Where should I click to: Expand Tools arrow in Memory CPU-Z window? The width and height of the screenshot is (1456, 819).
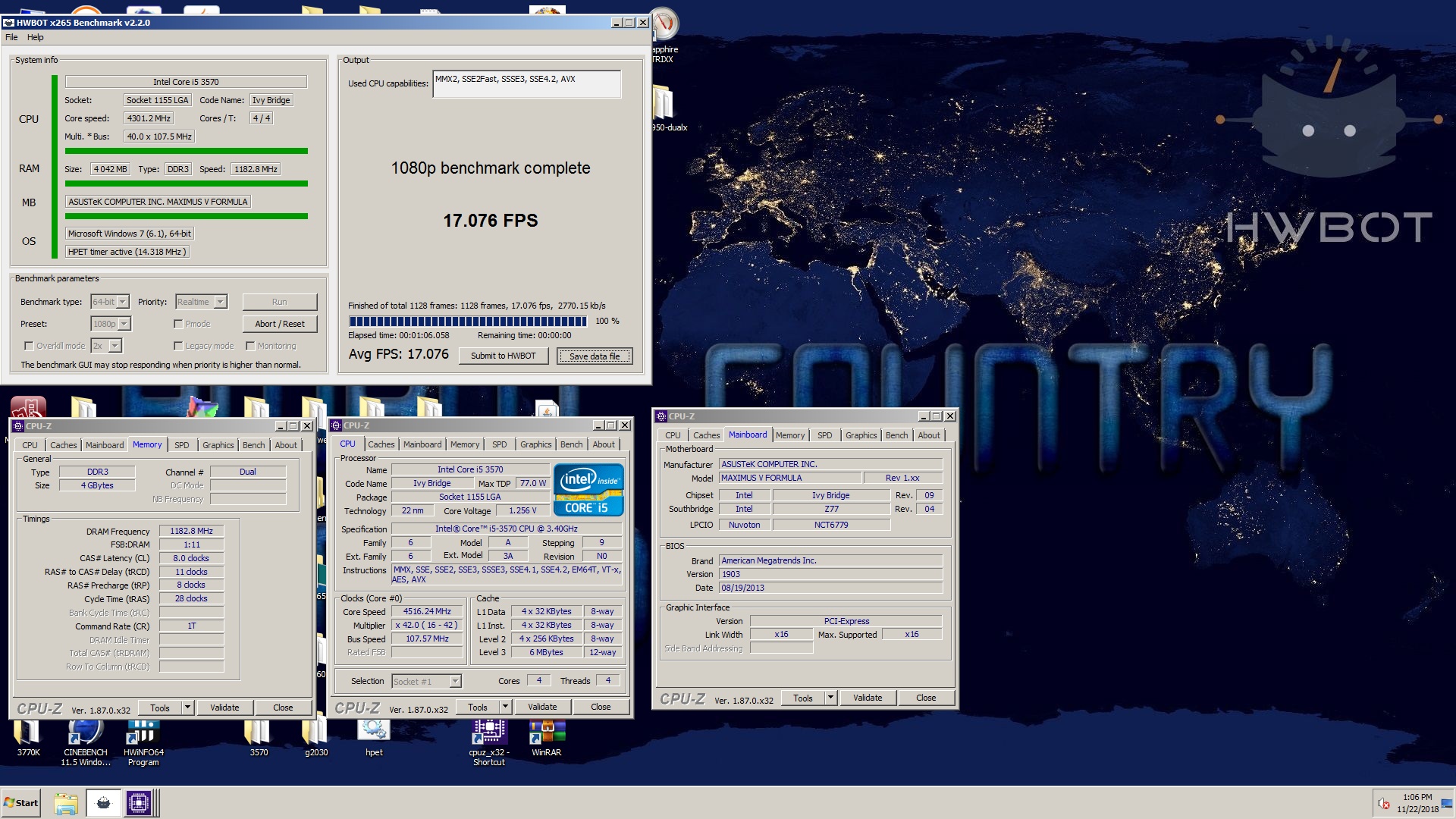click(187, 708)
